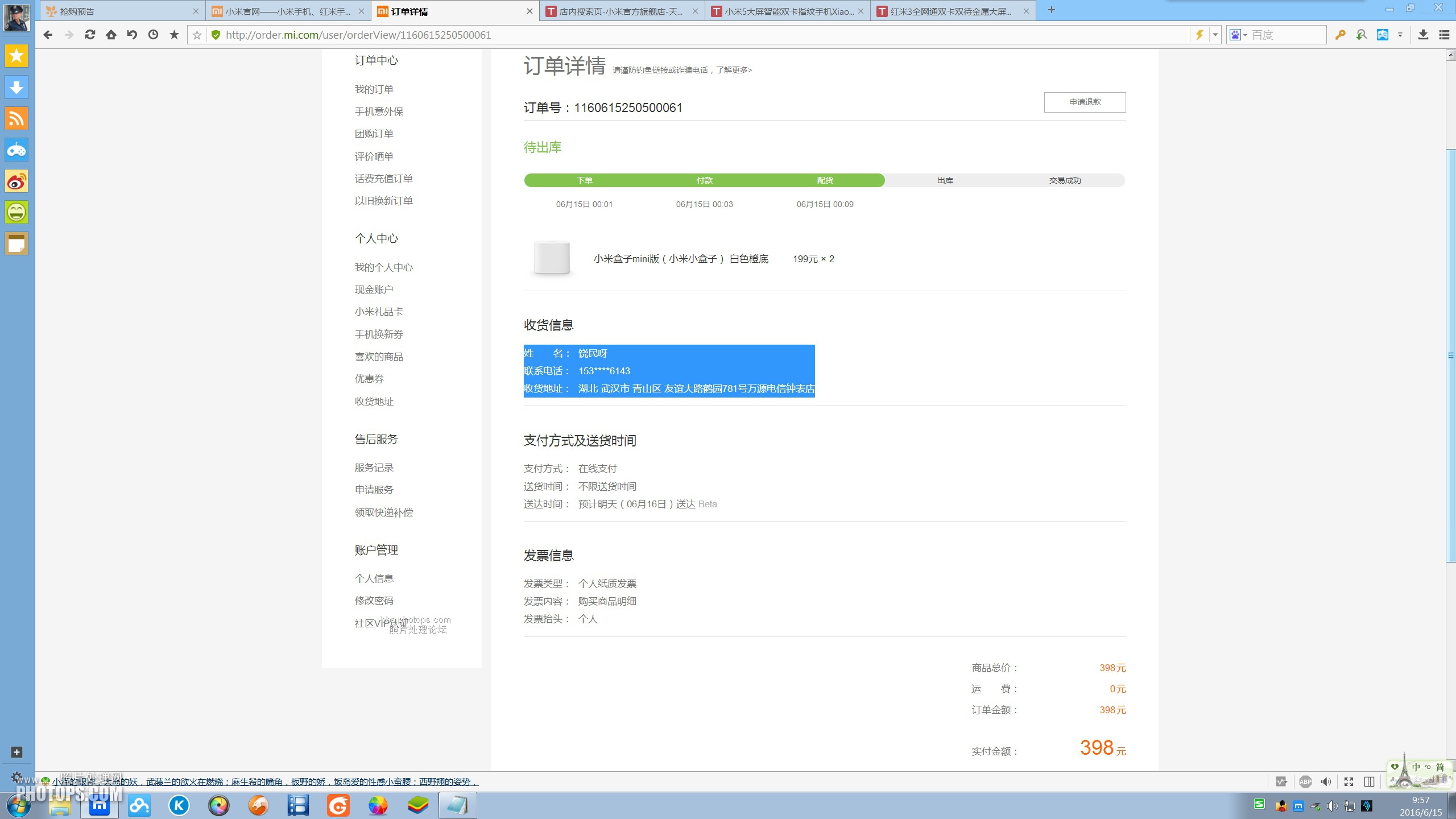Open 团购订单 link
The height and width of the screenshot is (819, 1456).
(x=374, y=134)
